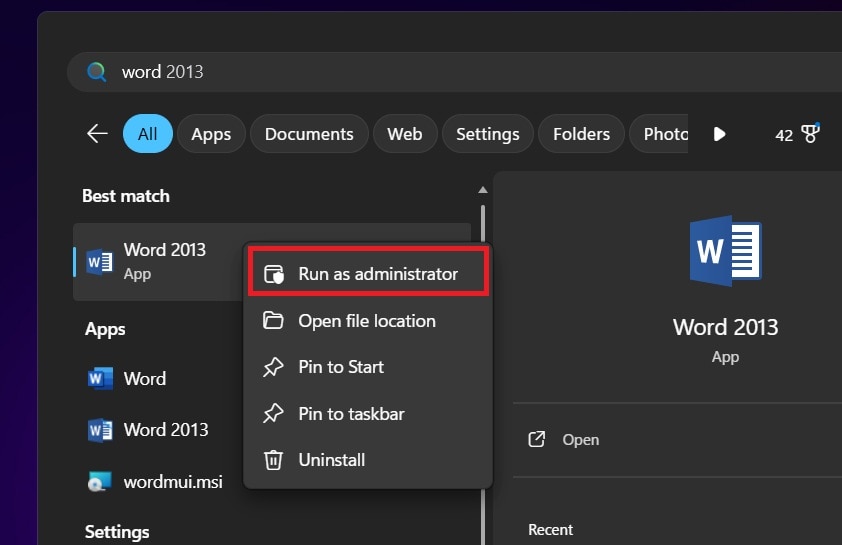
Task: Choose Pin to Start
Action: coord(368,367)
